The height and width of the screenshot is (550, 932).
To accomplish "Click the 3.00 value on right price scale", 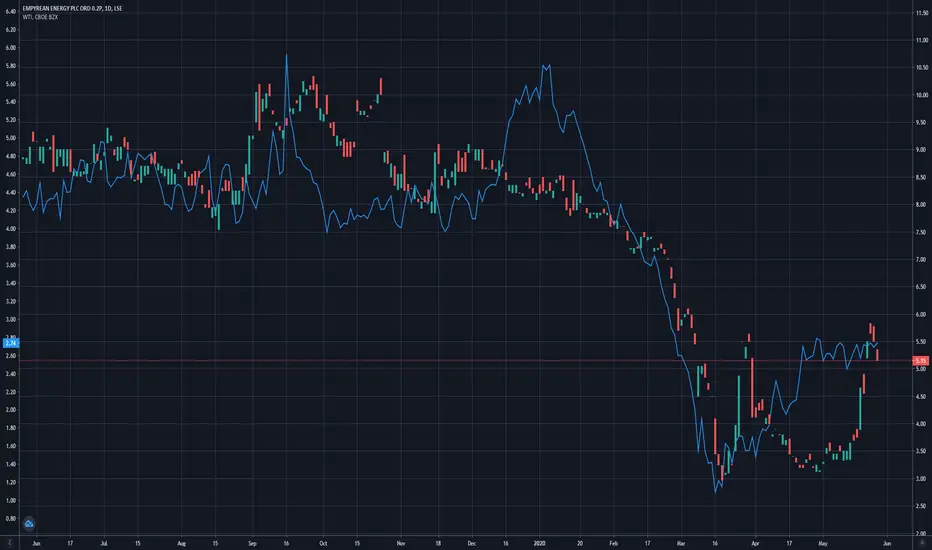I will [920, 479].
